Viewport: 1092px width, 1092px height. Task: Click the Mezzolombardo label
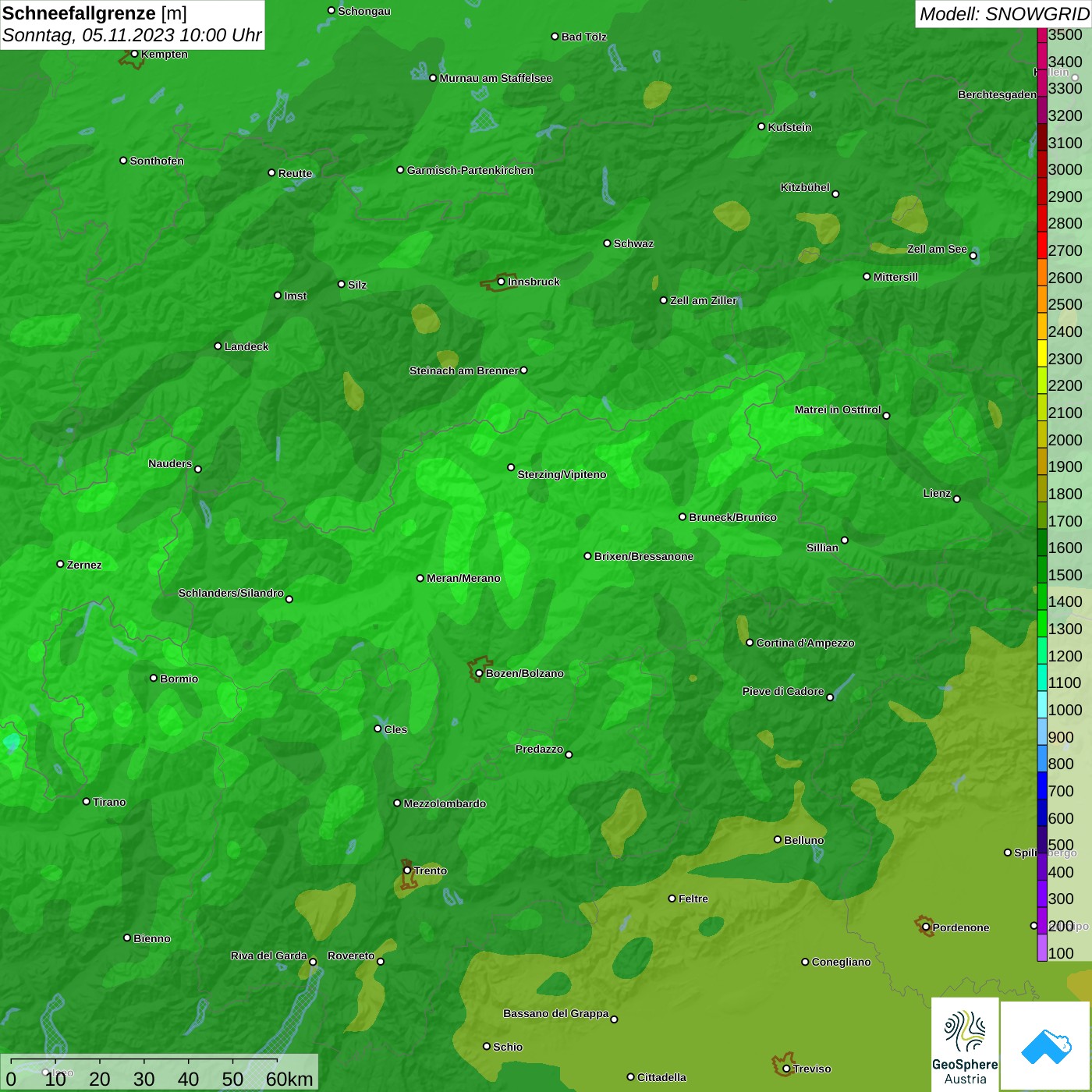(x=445, y=803)
